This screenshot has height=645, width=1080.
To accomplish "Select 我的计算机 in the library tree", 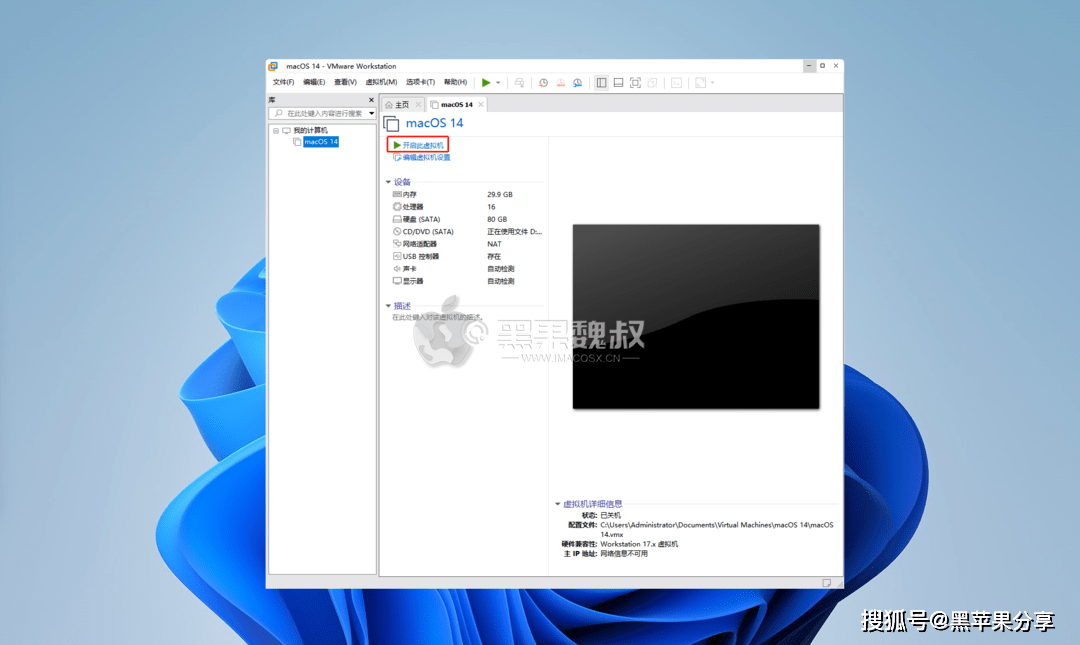I will click(x=310, y=130).
